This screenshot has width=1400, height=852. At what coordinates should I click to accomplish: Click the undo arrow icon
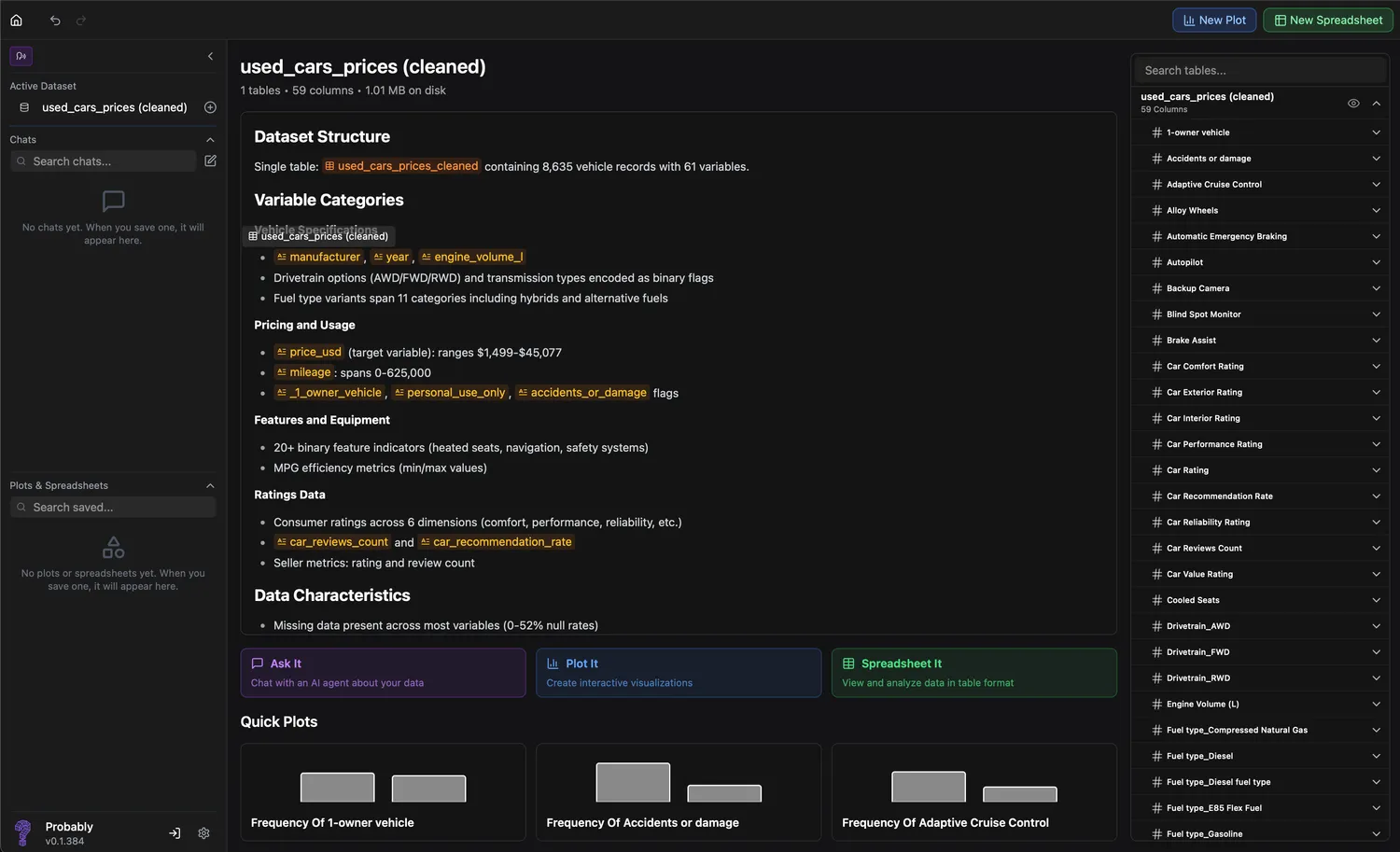tap(54, 19)
